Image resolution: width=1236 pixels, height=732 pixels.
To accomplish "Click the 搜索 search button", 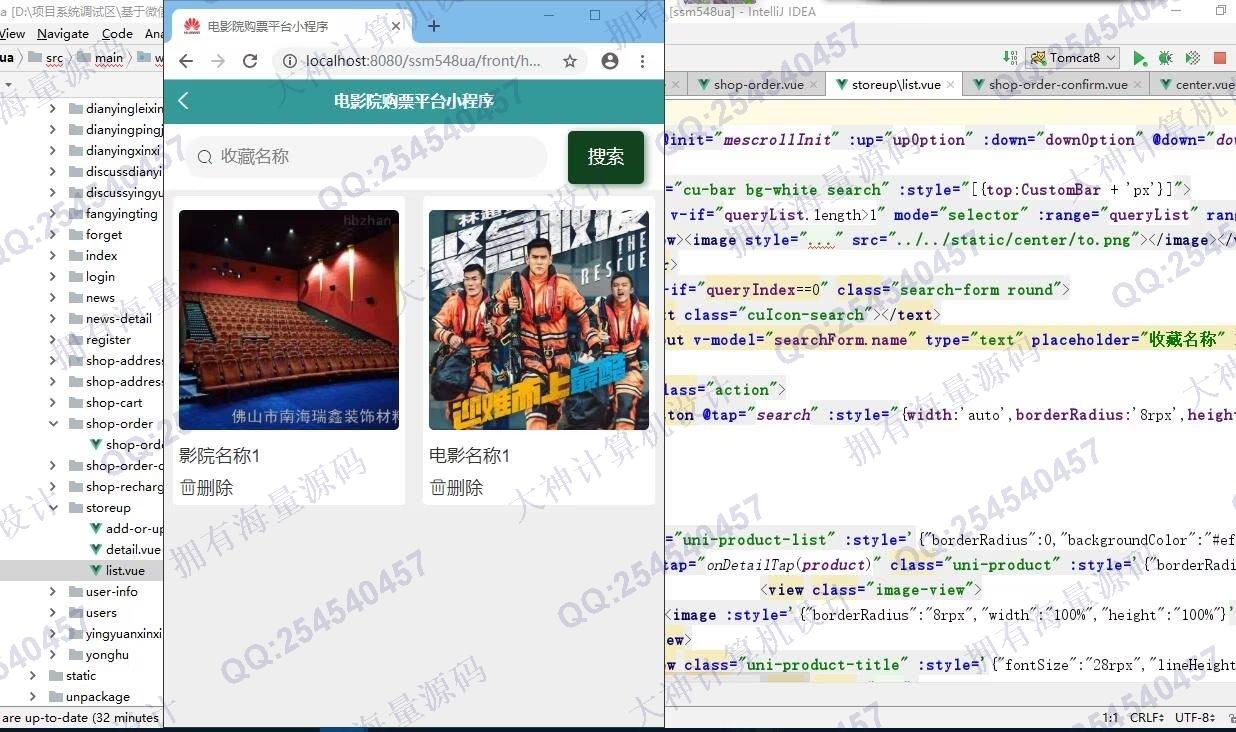I will pyautogui.click(x=606, y=157).
